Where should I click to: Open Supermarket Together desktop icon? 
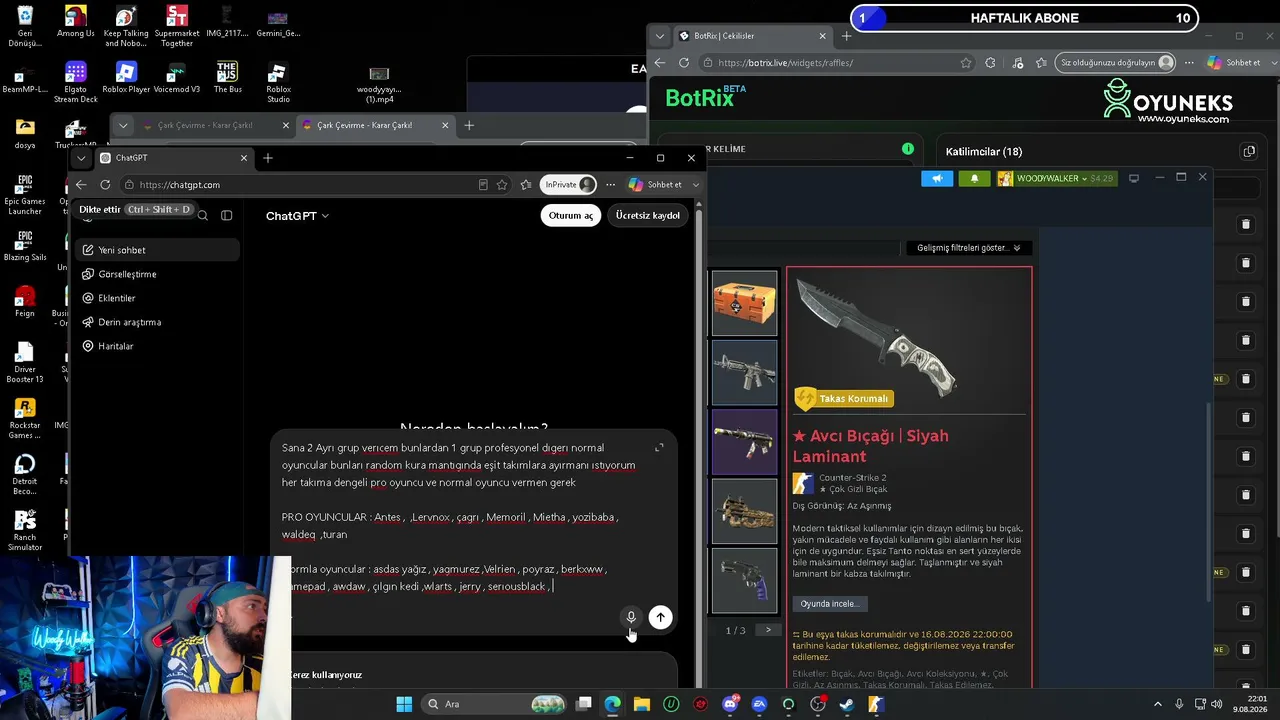pos(177,26)
